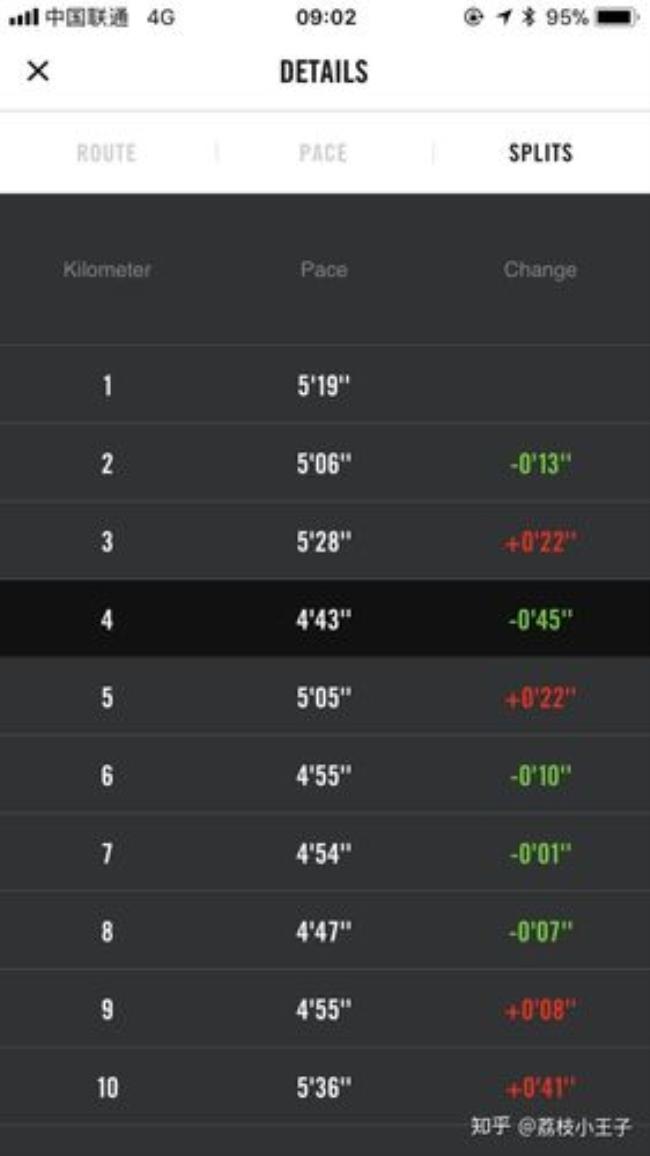650x1156 pixels.
Task: Select kilometer 8 row with 4'47'' pace
Action: 325,930
